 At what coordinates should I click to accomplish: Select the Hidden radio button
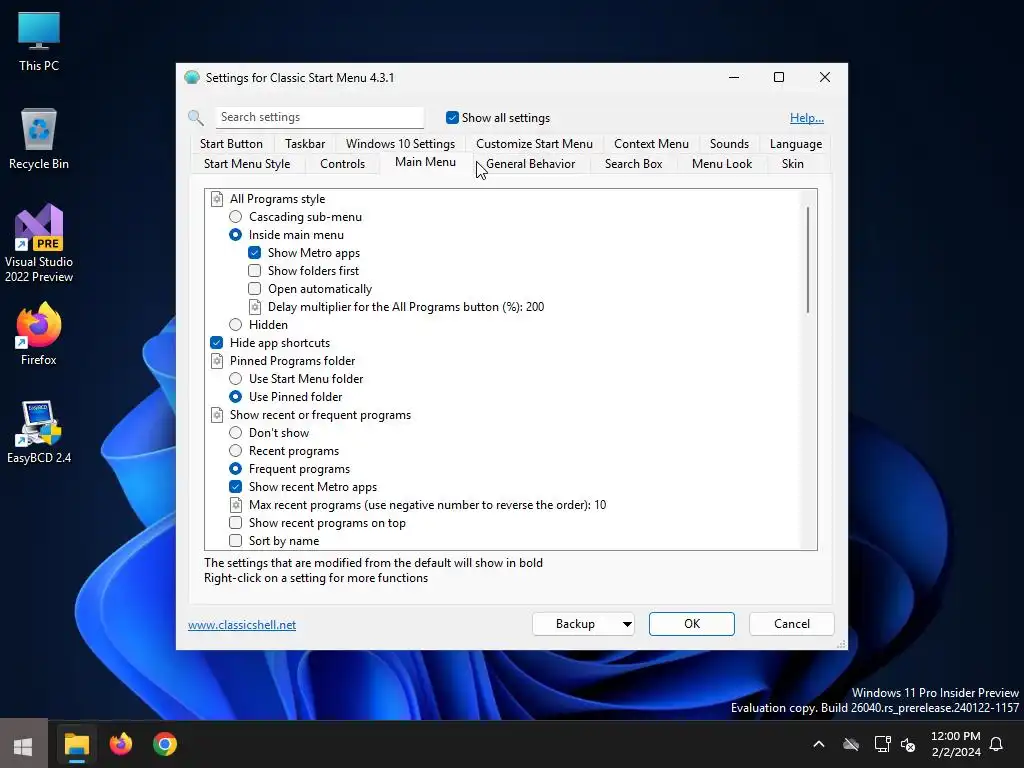(235, 325)
